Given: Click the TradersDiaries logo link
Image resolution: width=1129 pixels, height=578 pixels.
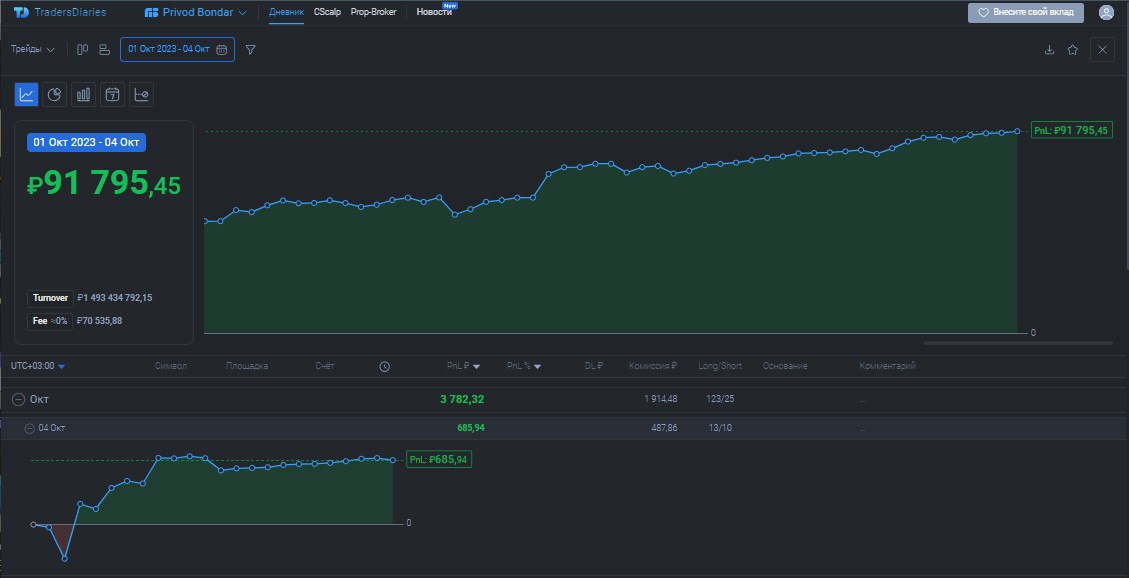Looking at the screenshot, I should [58, 12].
